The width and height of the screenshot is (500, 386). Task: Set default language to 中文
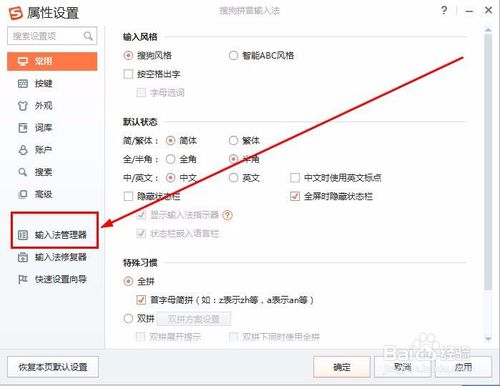(171, 178)
